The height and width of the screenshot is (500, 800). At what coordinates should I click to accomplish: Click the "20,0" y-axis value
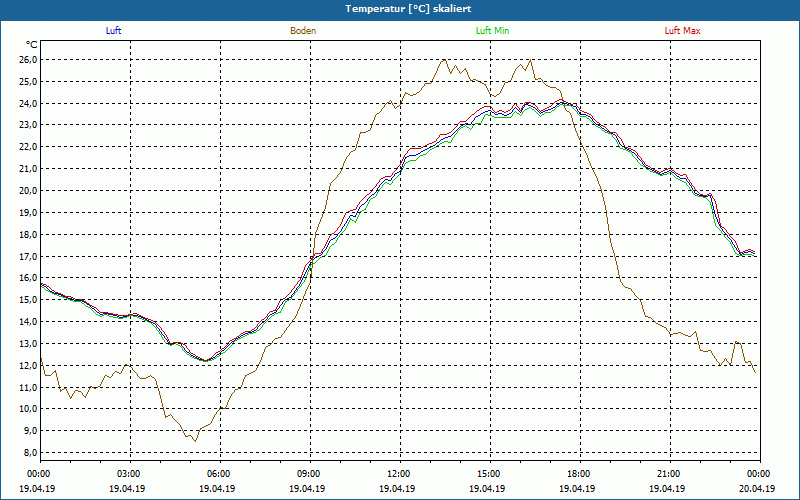pyautogui.click(x=29, y=191)
